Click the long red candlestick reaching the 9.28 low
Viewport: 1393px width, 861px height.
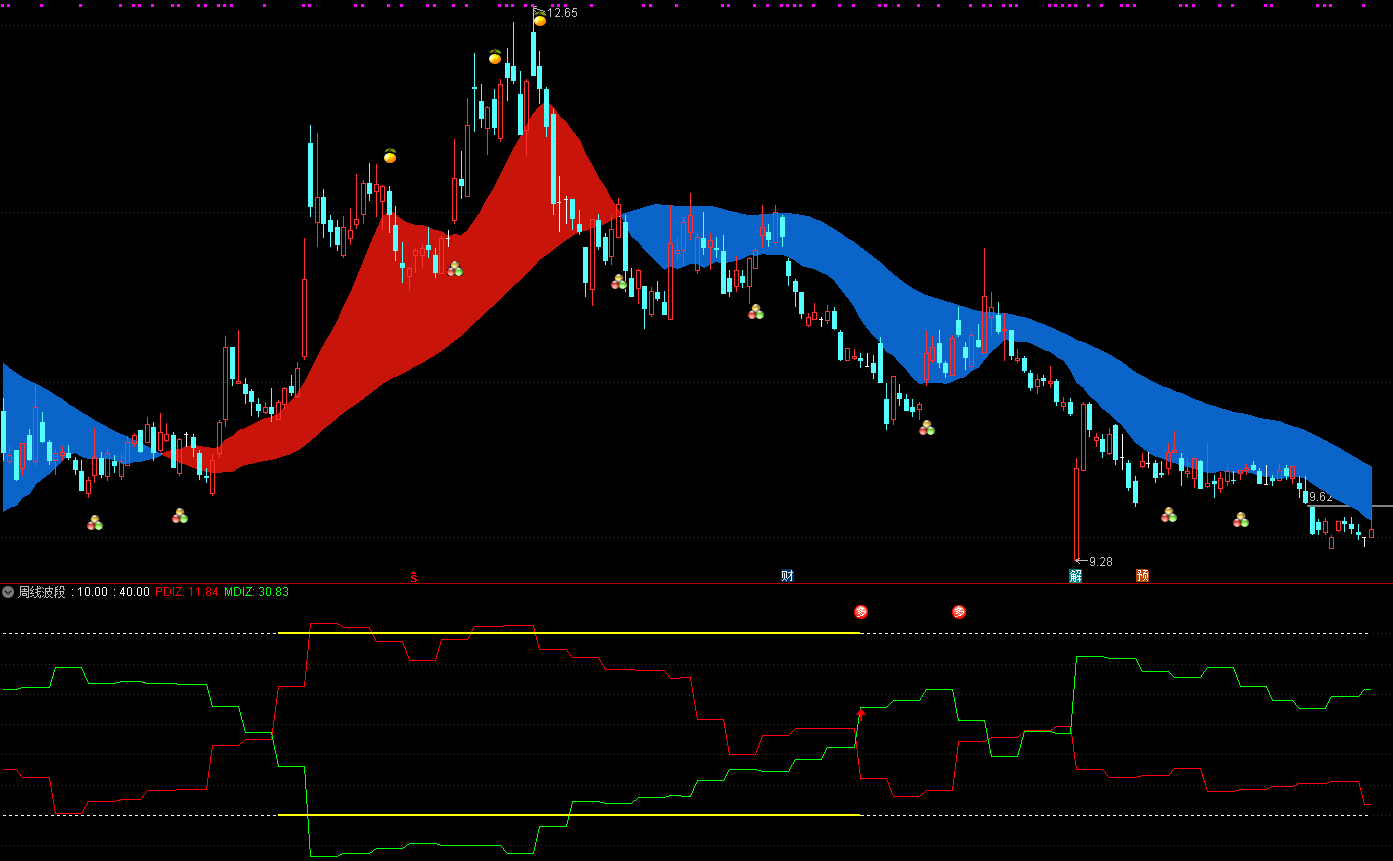1077,510
